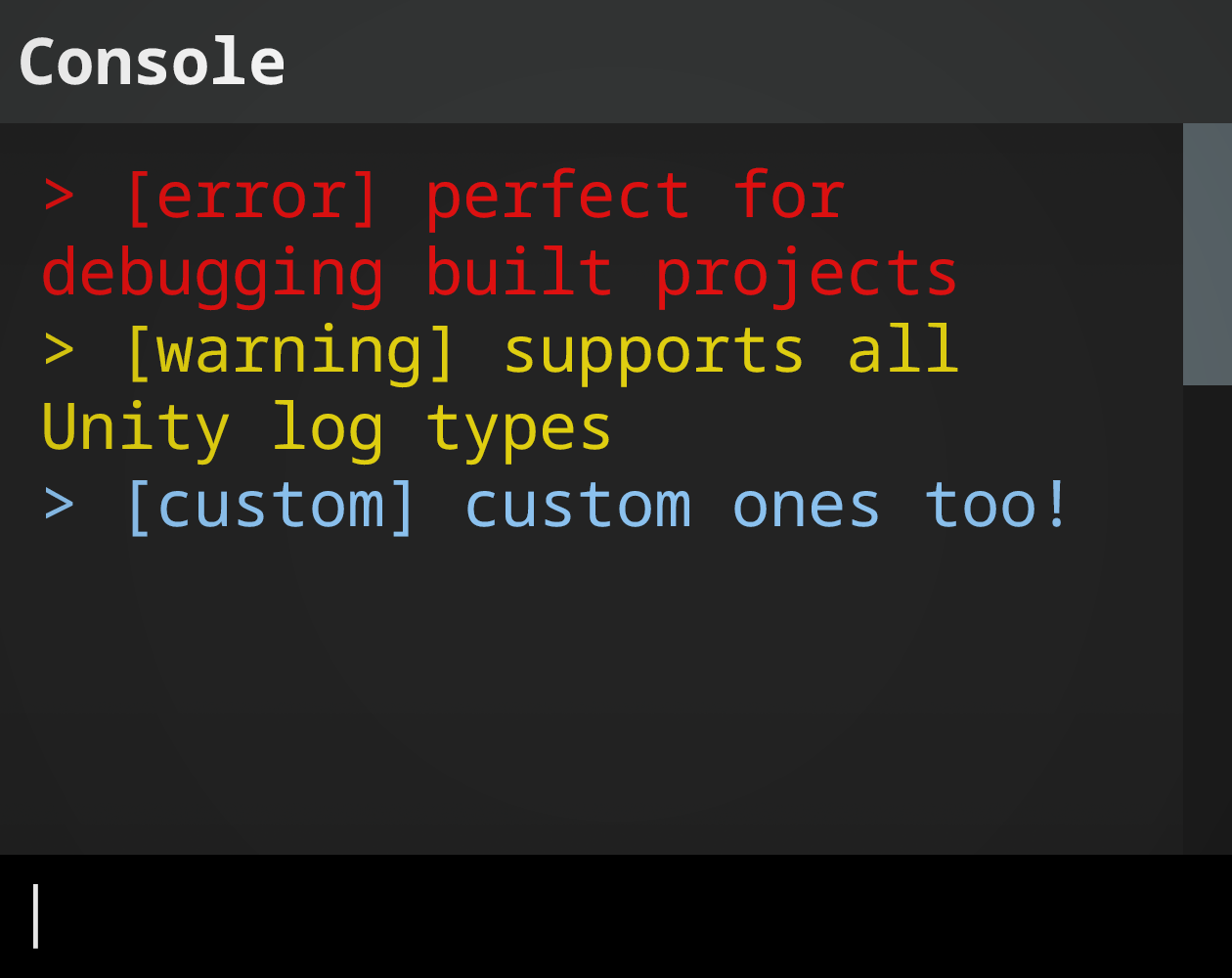Viewport: 1232px width, 978px height.
Task: Click the yellow > prompt on the warning entry
Action: (x=59, y=350)
